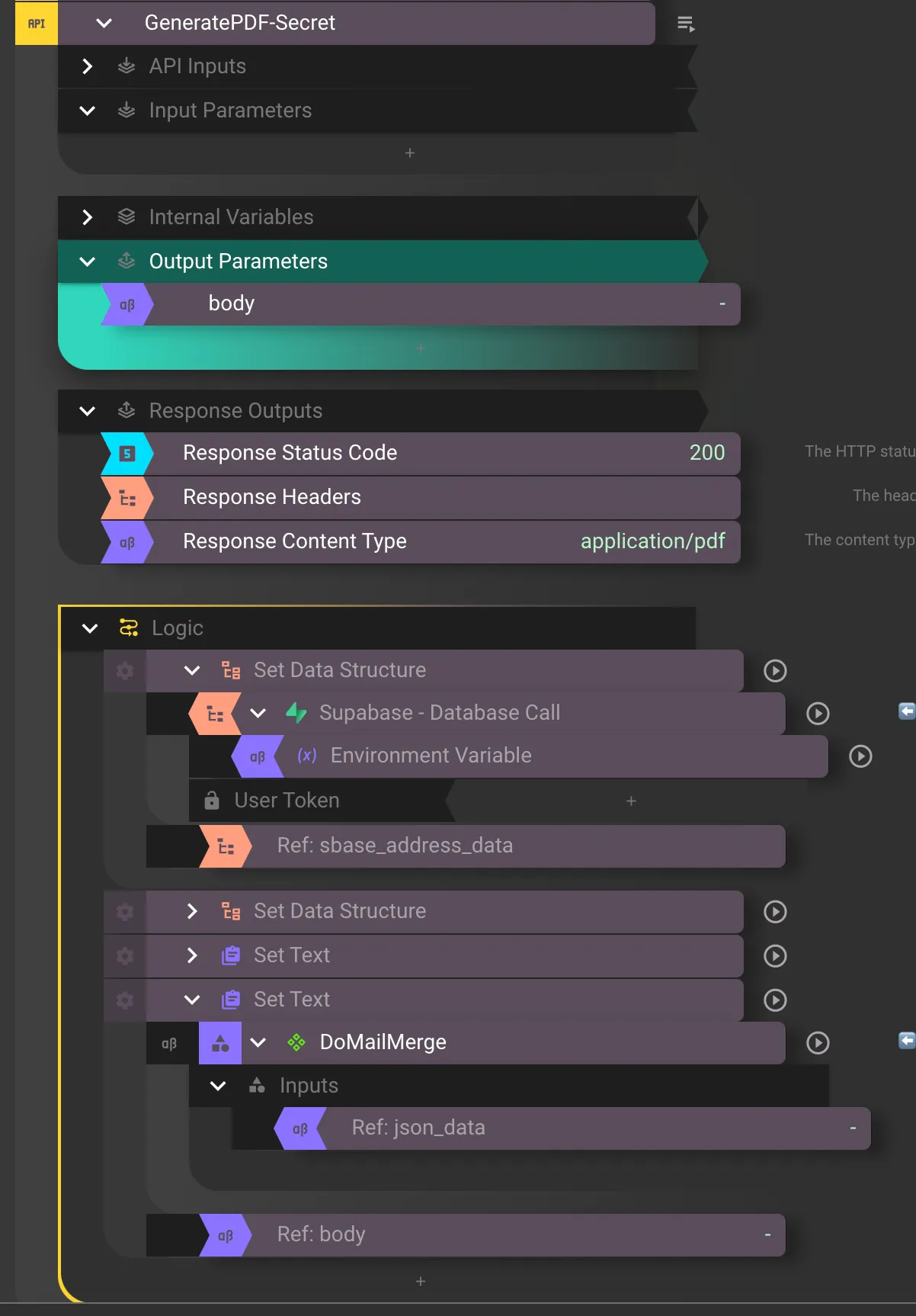
Task: Select the Ref: sbase_address_data row
Action: click(395, 846)
